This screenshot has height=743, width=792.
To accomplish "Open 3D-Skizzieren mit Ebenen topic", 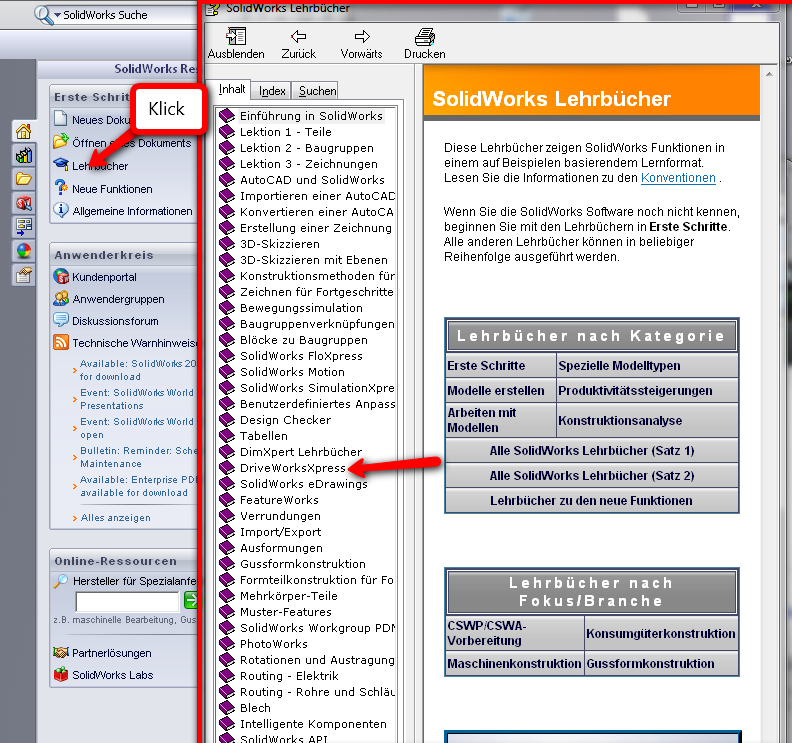I will (314, 260).
